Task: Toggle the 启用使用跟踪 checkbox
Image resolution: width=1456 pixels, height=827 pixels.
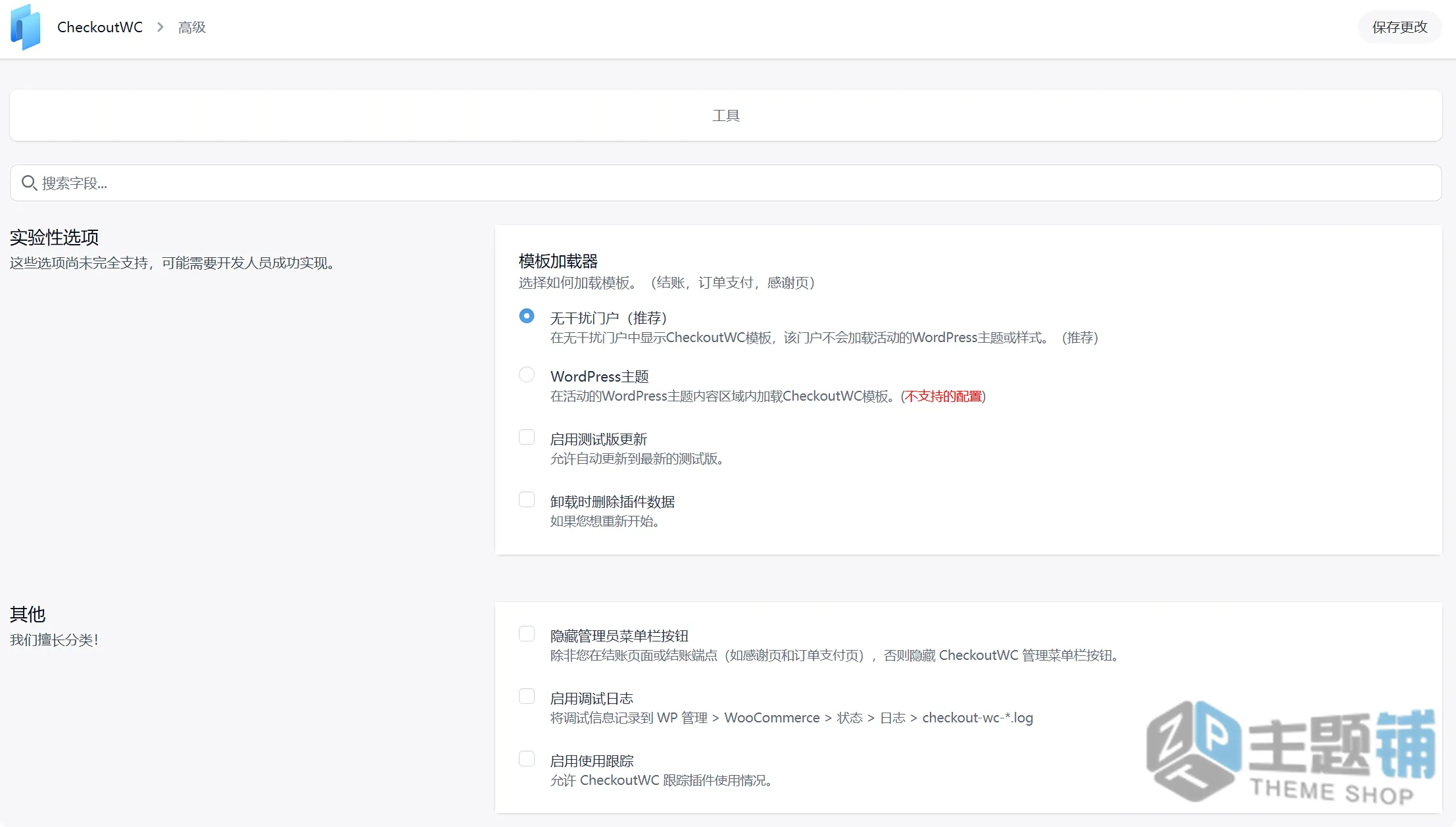Action: 527,759
